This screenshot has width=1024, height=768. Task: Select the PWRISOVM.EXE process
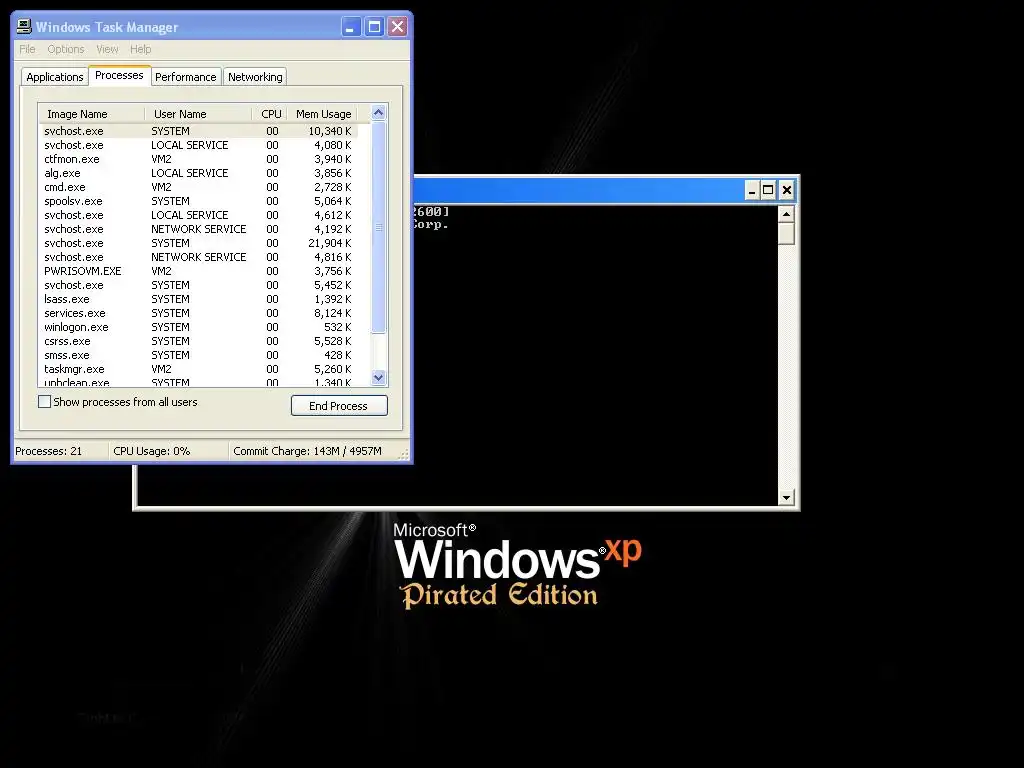point(198,271)
